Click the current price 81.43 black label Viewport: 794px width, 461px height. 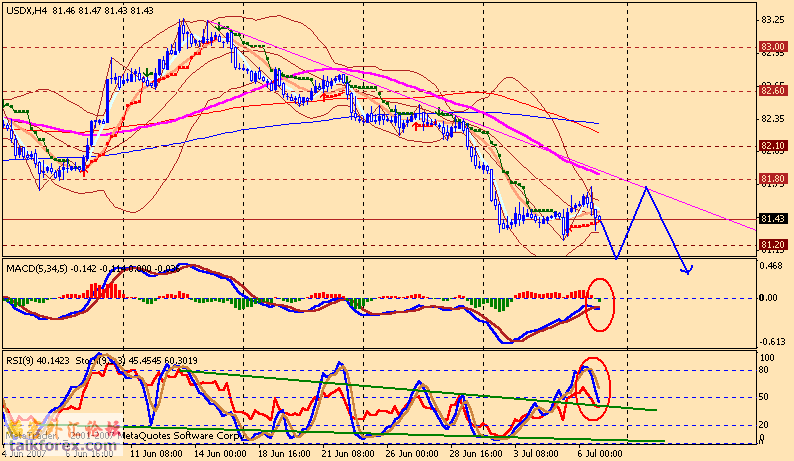773,219
